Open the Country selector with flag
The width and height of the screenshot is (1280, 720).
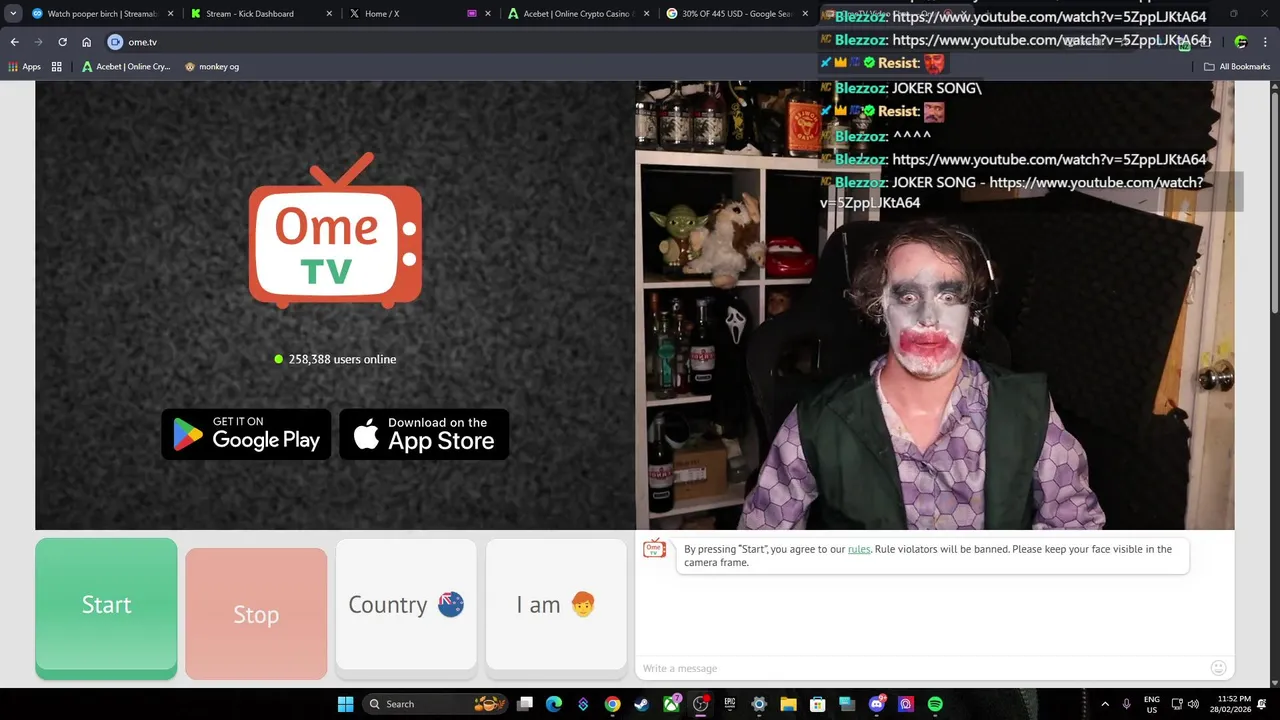pos(406,605)
